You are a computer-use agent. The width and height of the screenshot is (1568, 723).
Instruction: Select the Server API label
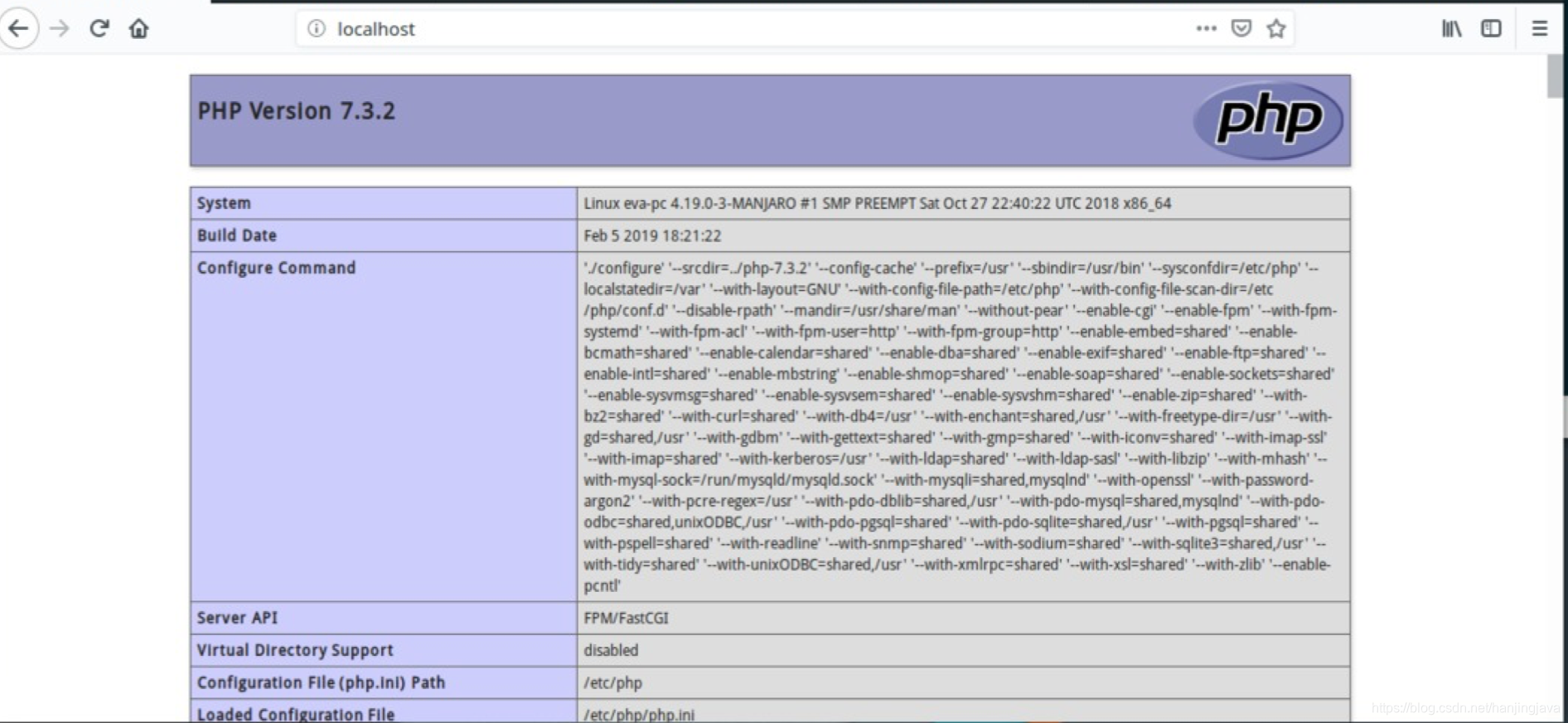pyautogui.click(x=237, y=618)
